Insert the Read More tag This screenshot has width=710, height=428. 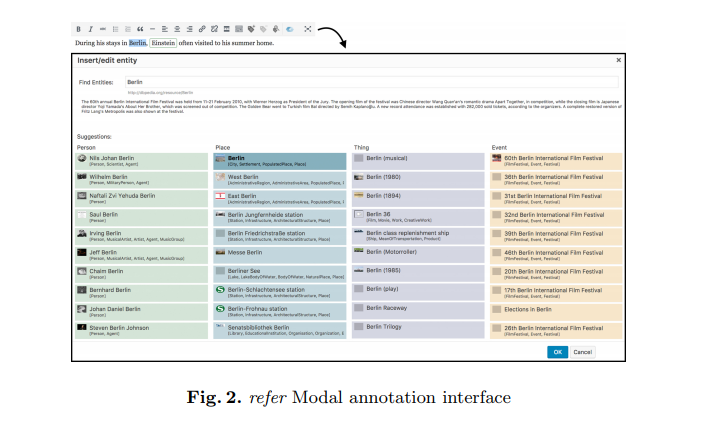tap(226, 29)
